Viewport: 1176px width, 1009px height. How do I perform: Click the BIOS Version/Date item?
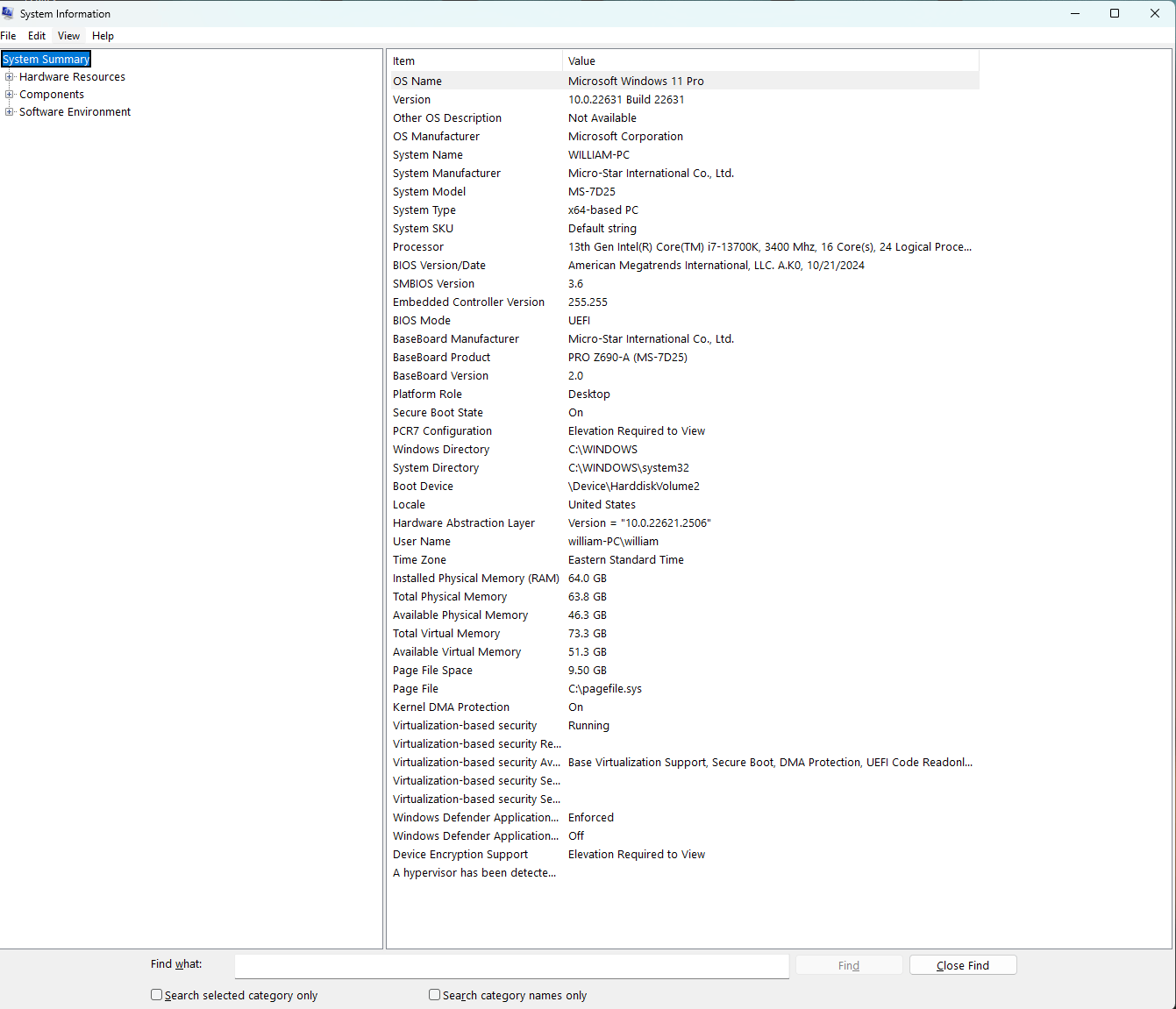439,265
